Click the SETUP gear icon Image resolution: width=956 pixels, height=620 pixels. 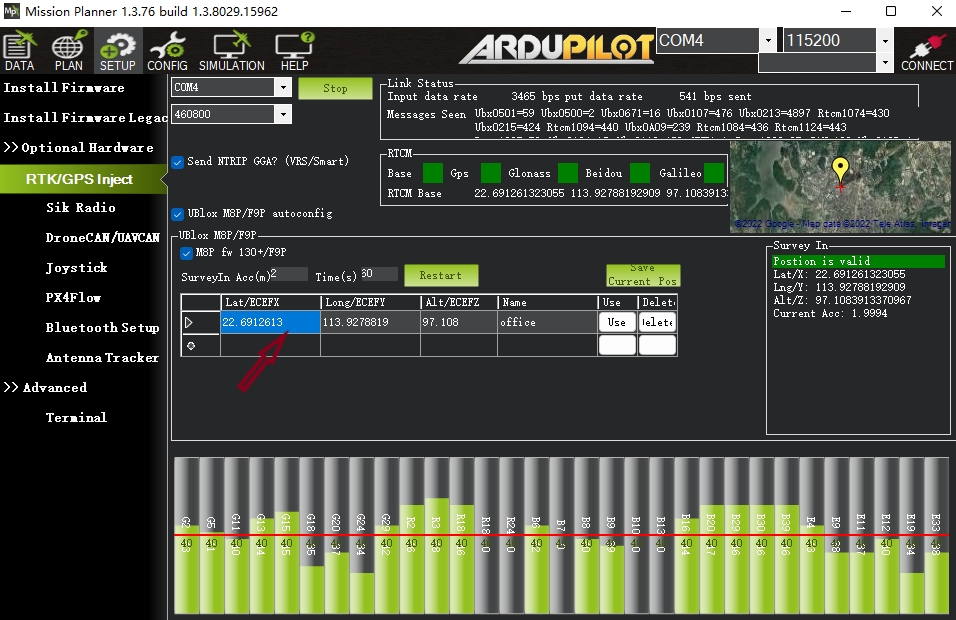117,50
